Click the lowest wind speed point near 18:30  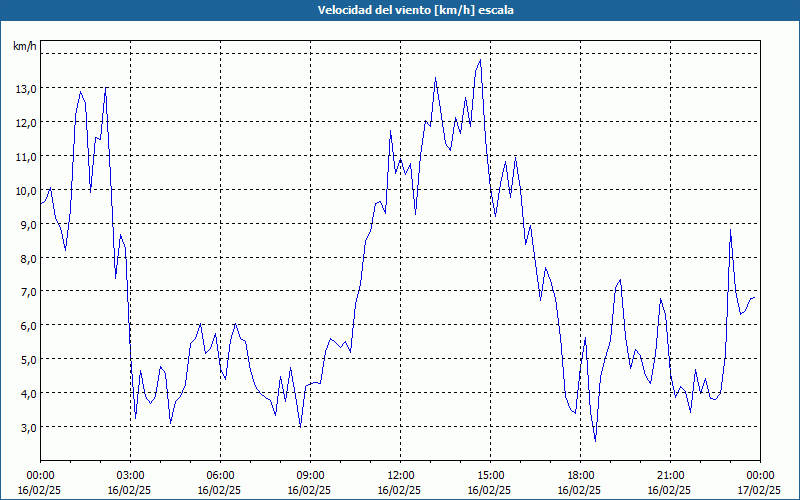pos(595,441)
